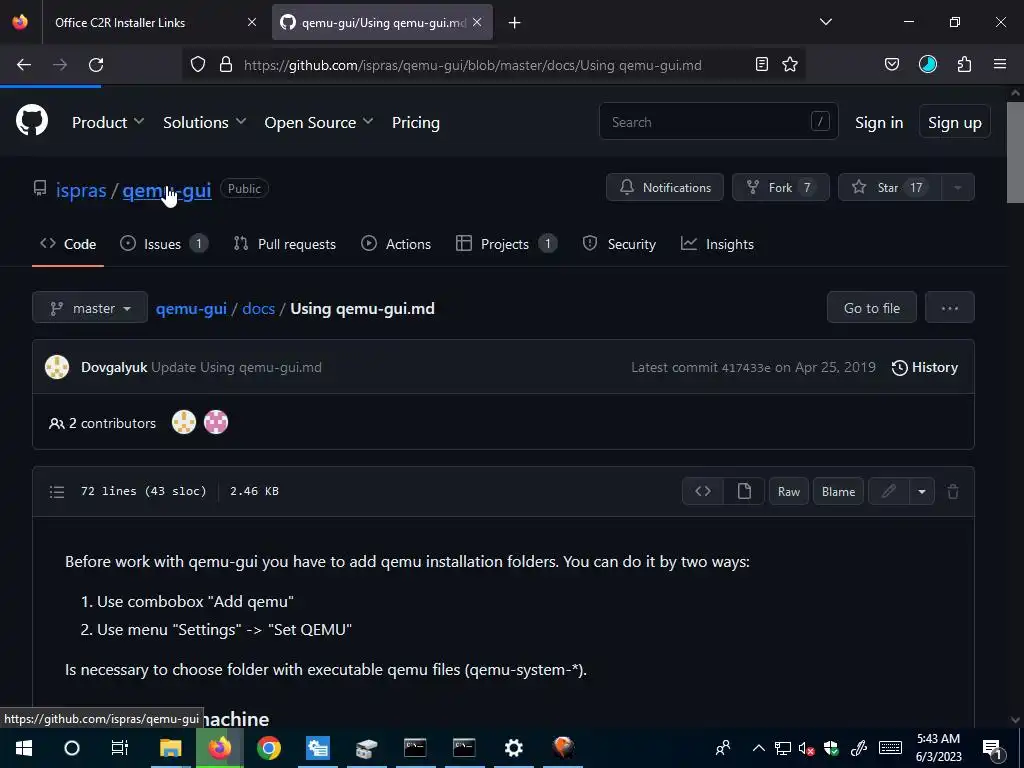Open Windows Start menu
This screenshot has width=1024, height=768.
point(24,748)
